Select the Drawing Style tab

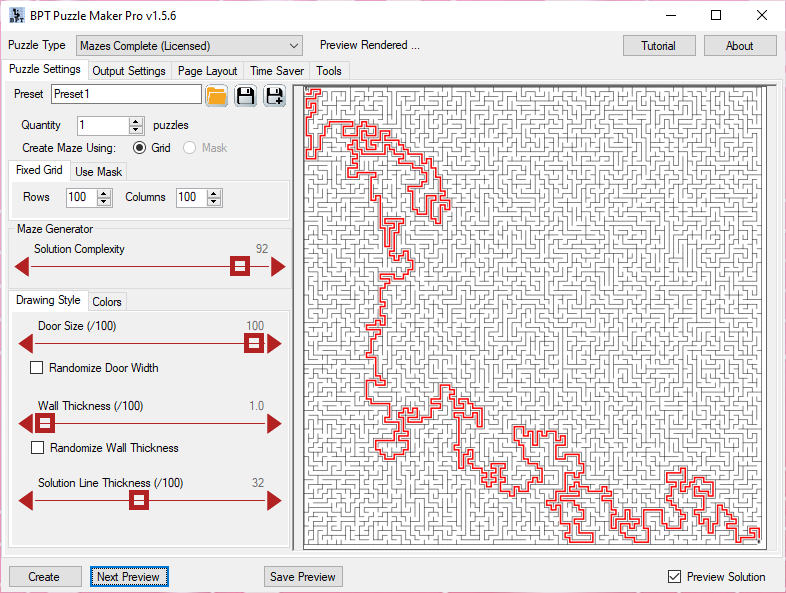click(48, 300)
